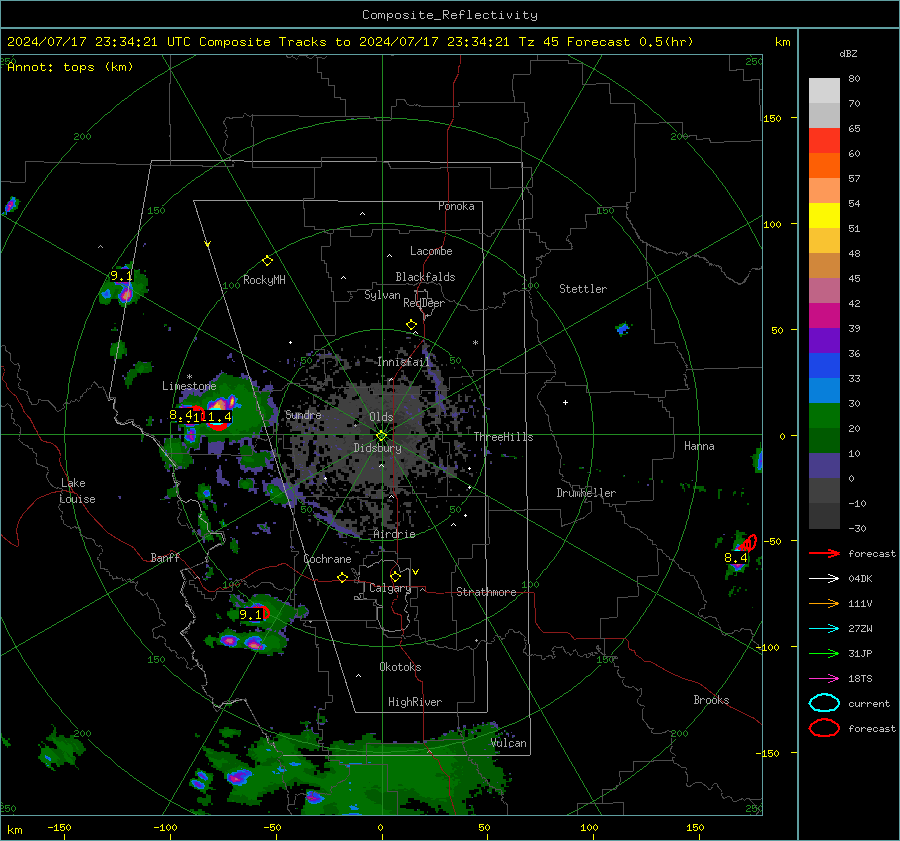900x841 pixels.
Task: Click the Cochrane city label
Action: [x=327, y=559]
